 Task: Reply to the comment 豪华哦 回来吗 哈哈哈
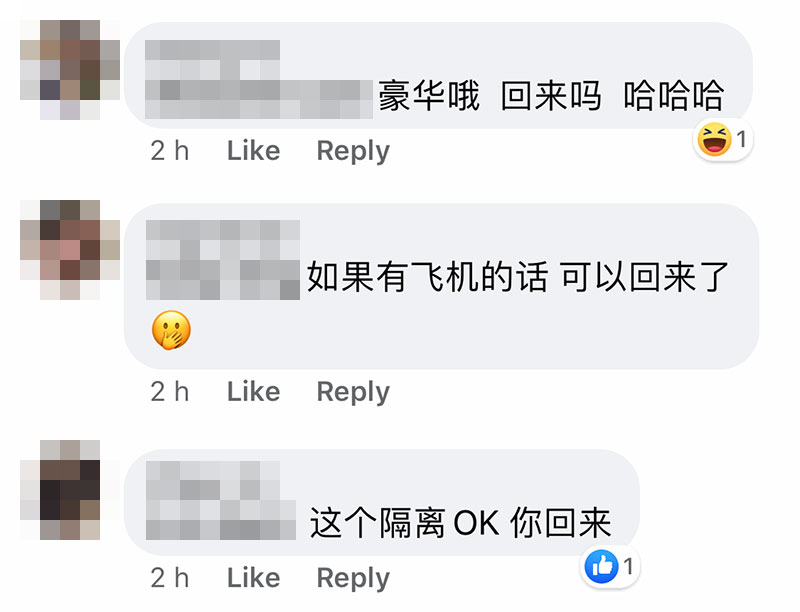tap(353, 151)
